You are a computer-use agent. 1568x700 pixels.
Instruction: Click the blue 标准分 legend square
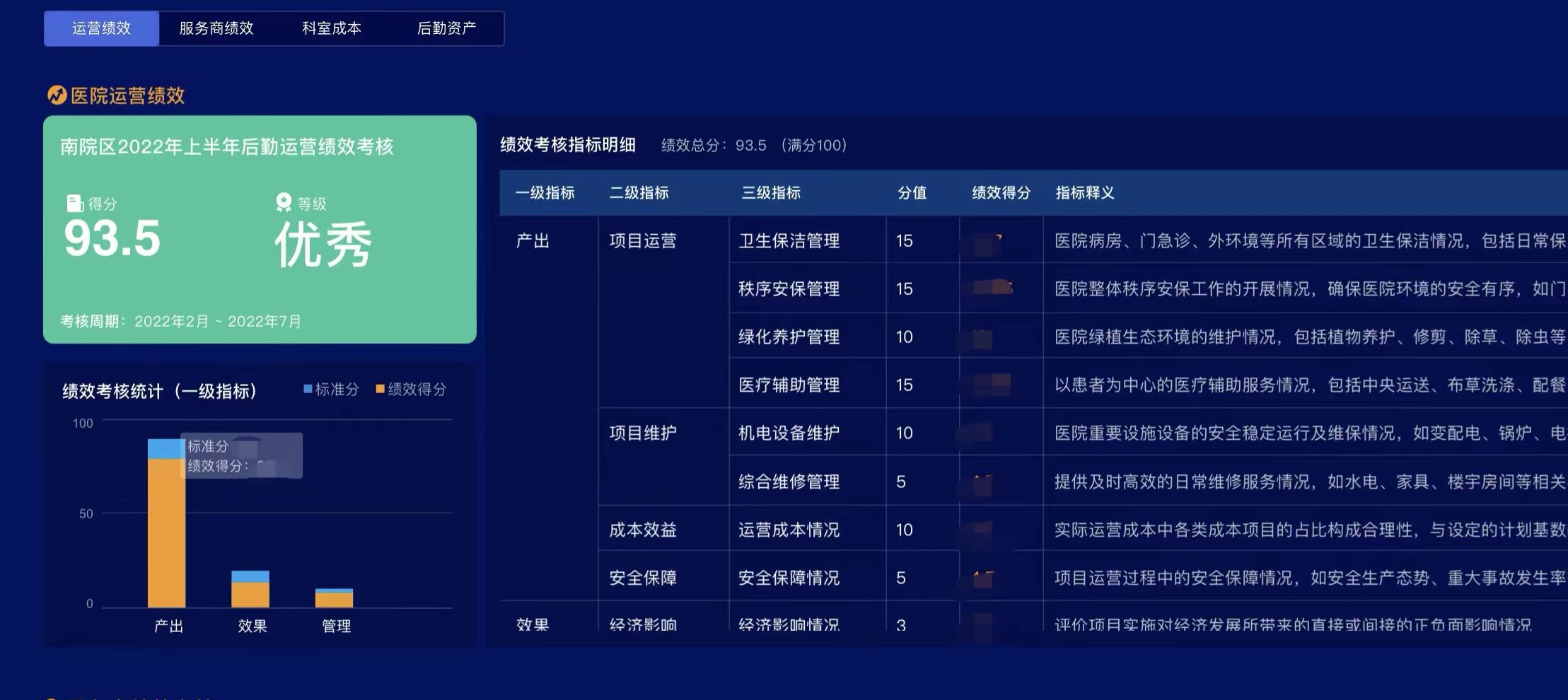click(309, 389)
